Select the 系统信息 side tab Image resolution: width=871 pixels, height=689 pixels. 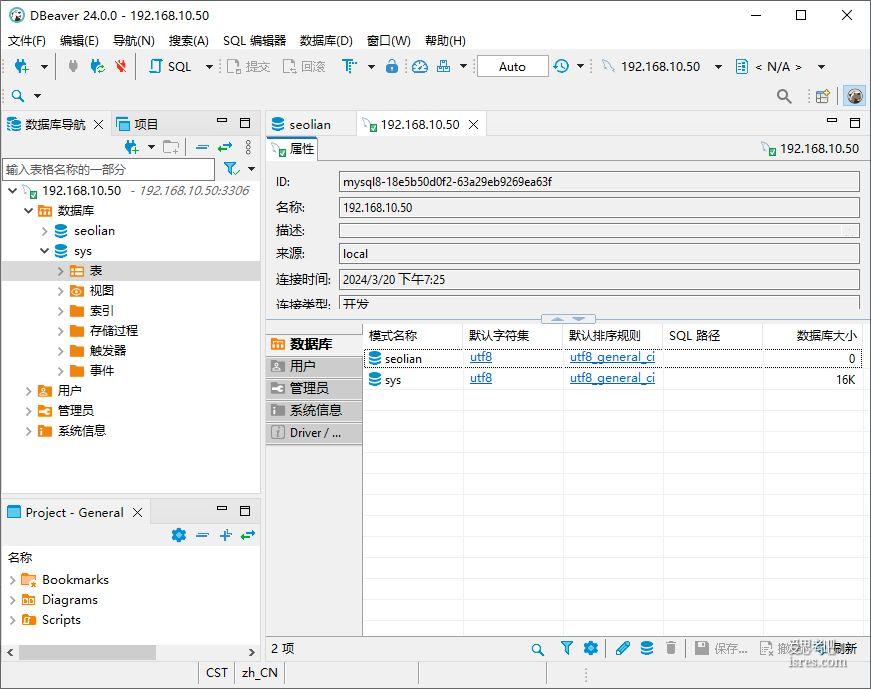(314, 411)
